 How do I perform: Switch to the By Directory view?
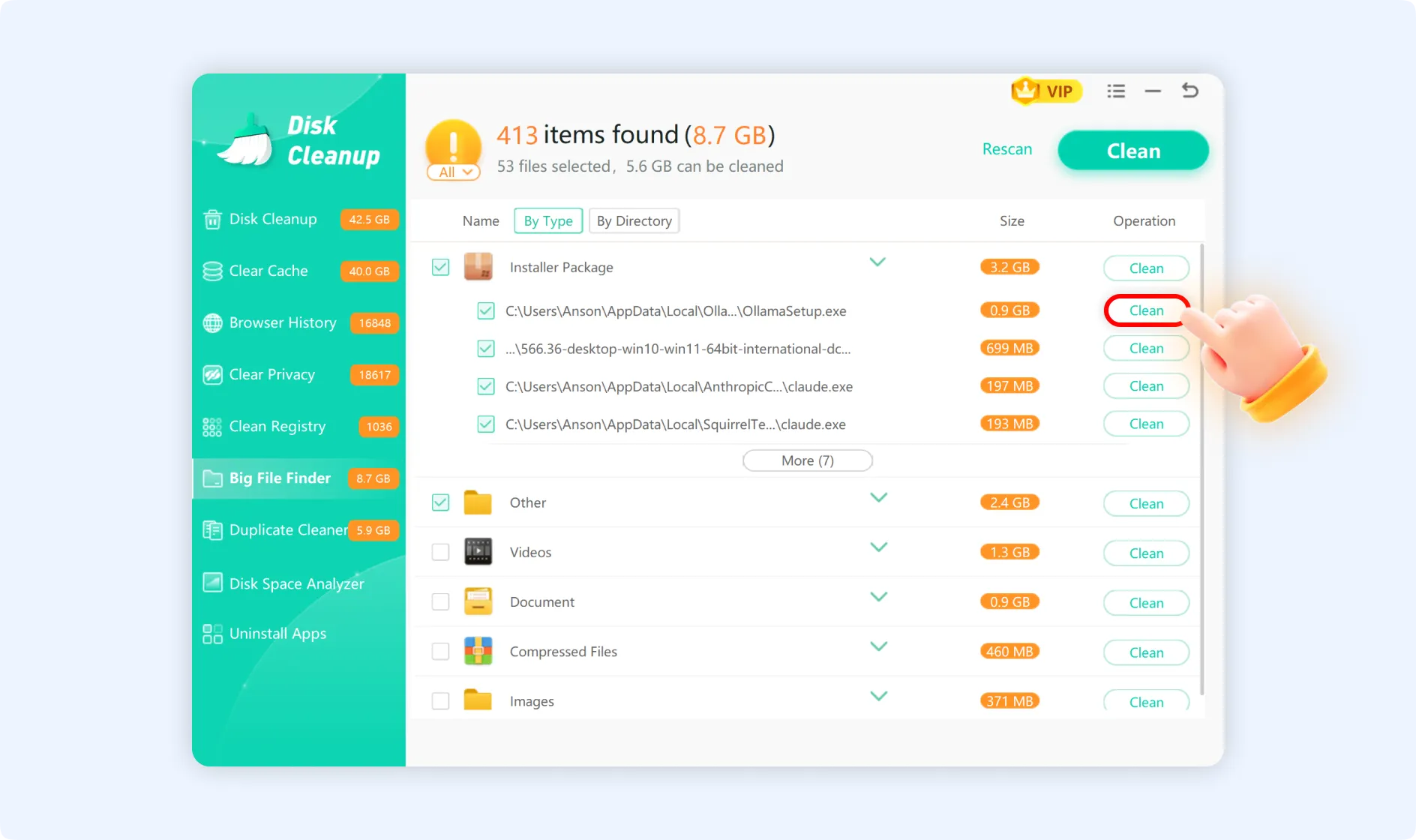[x=634, y=220]
